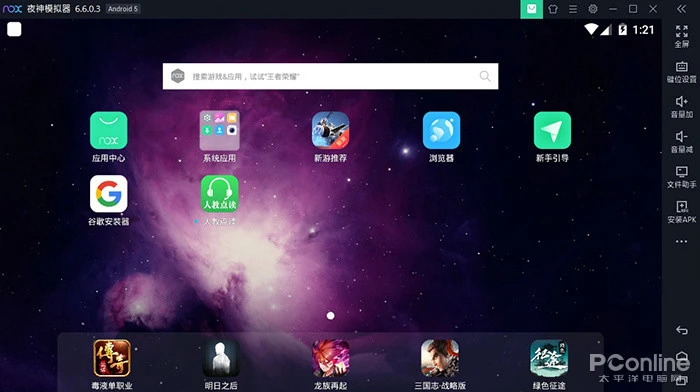Click the home screen page indicator dot
The height and width of the screenshot is (392, 700).
click(330, 316)
